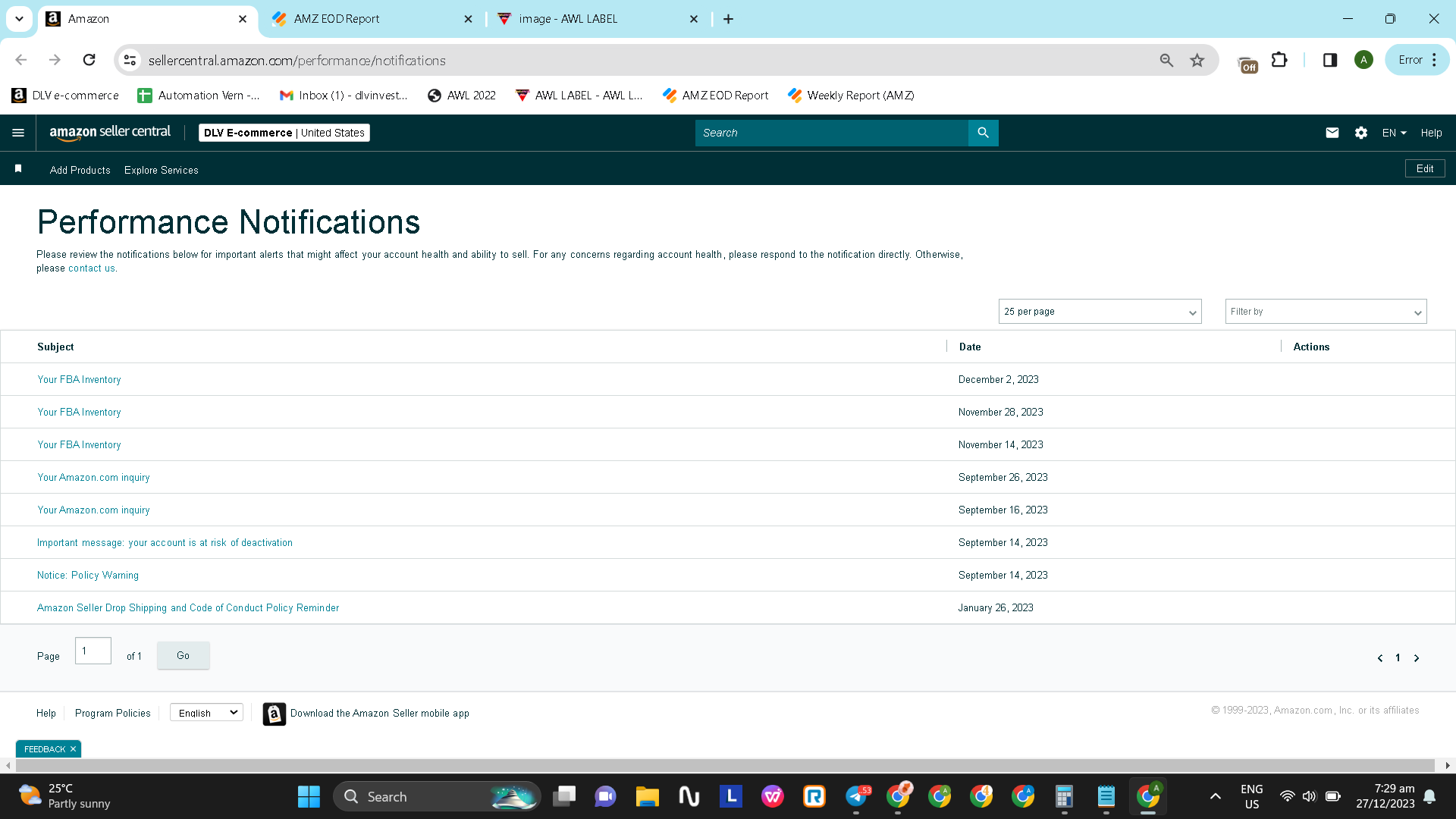Open the browser extensions puzzle icon
The image size is (1456, 819).
click(x=1279, y=60)
